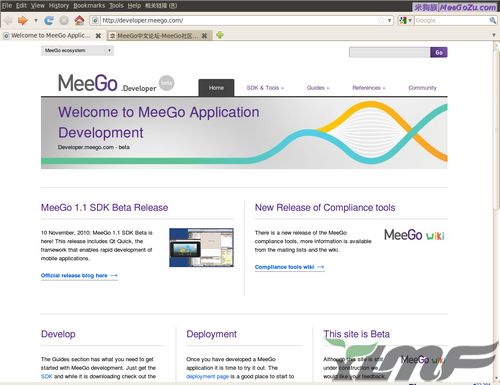Open the deployment page link
Screen dimensions: 500x385
pos(207,376)
